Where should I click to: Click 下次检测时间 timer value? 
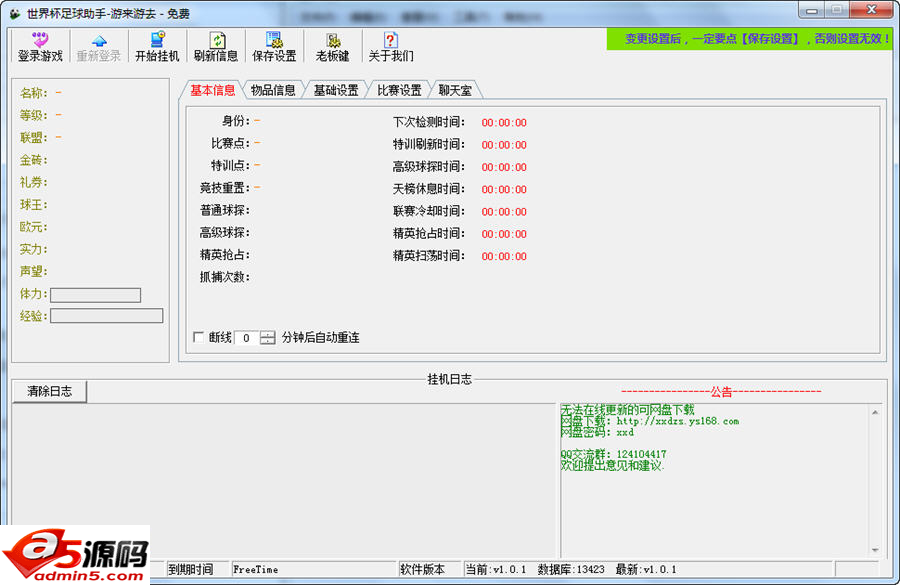[504, 123]
